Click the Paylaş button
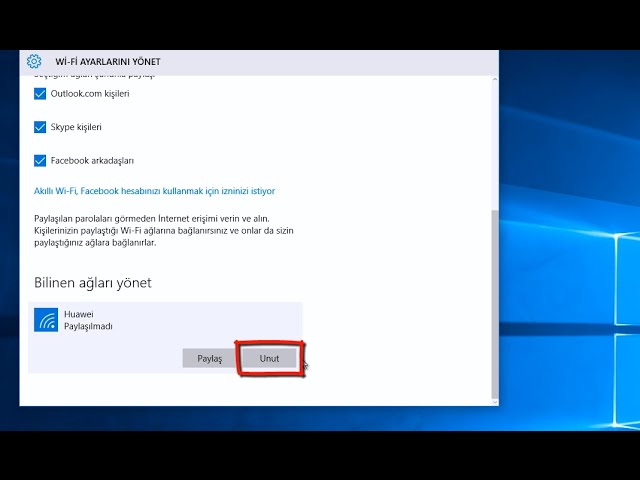 209,358
